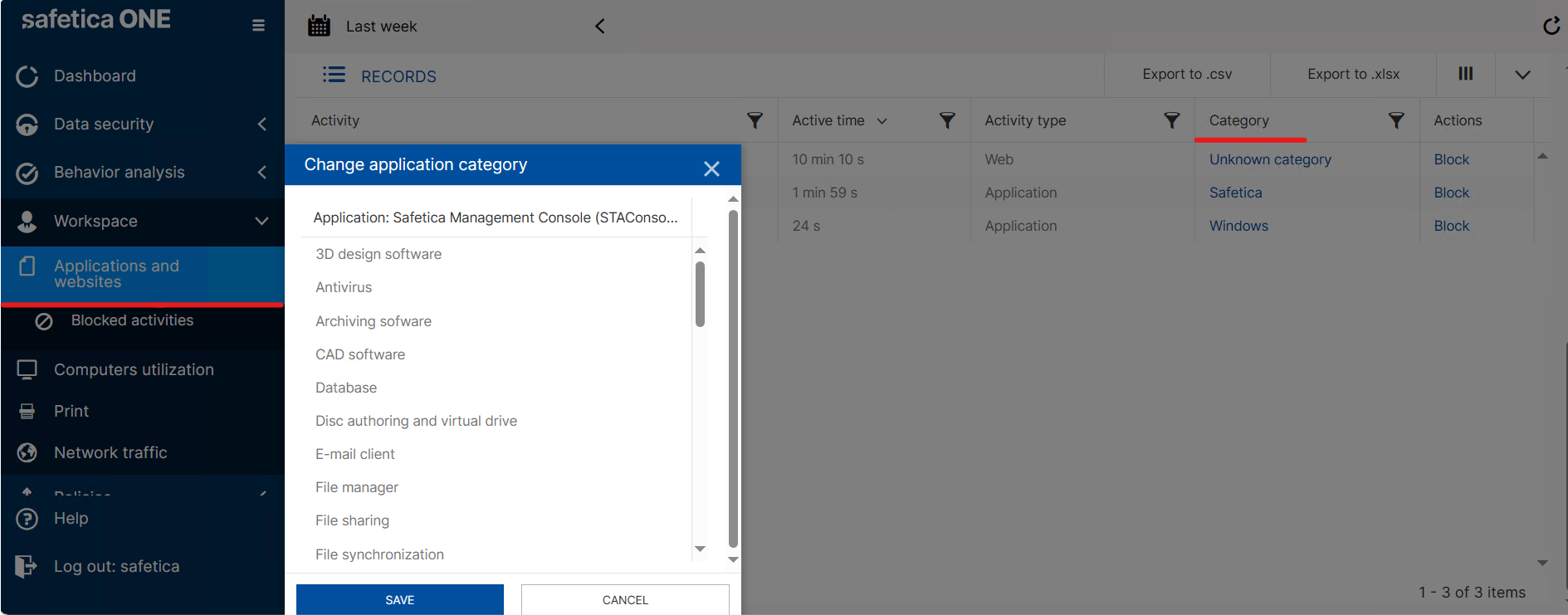Expand options chevron beside column chooser
The height and width of the screenshot is (615, 1568).
click(x=1522, y=75)
